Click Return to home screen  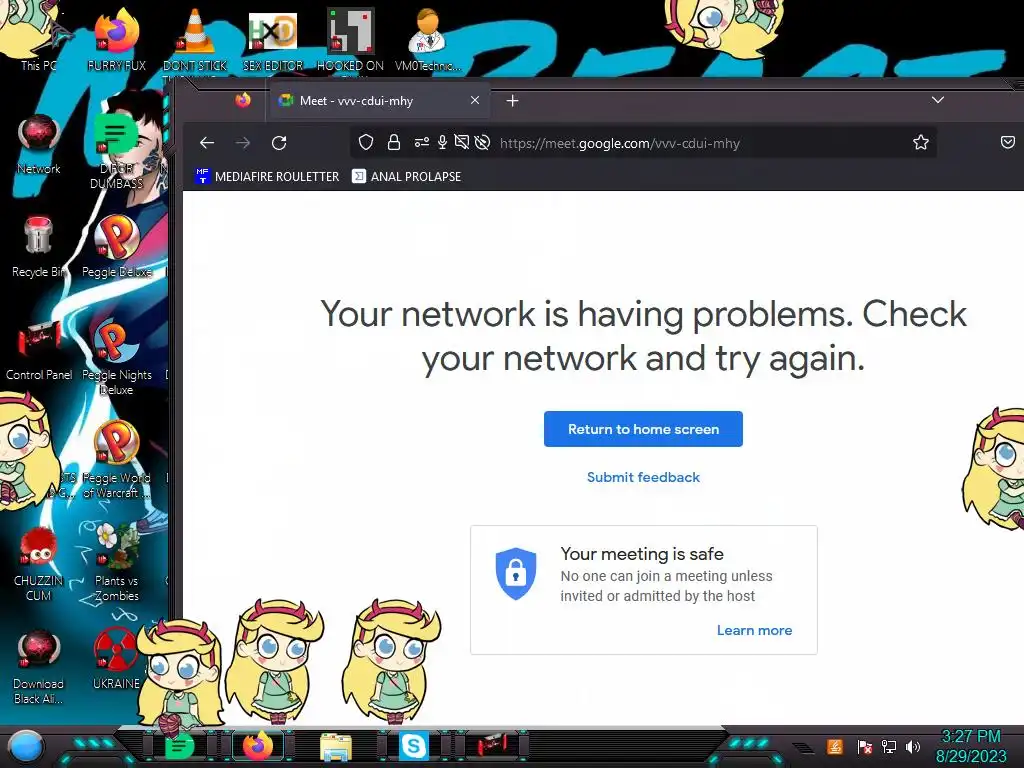643,429
